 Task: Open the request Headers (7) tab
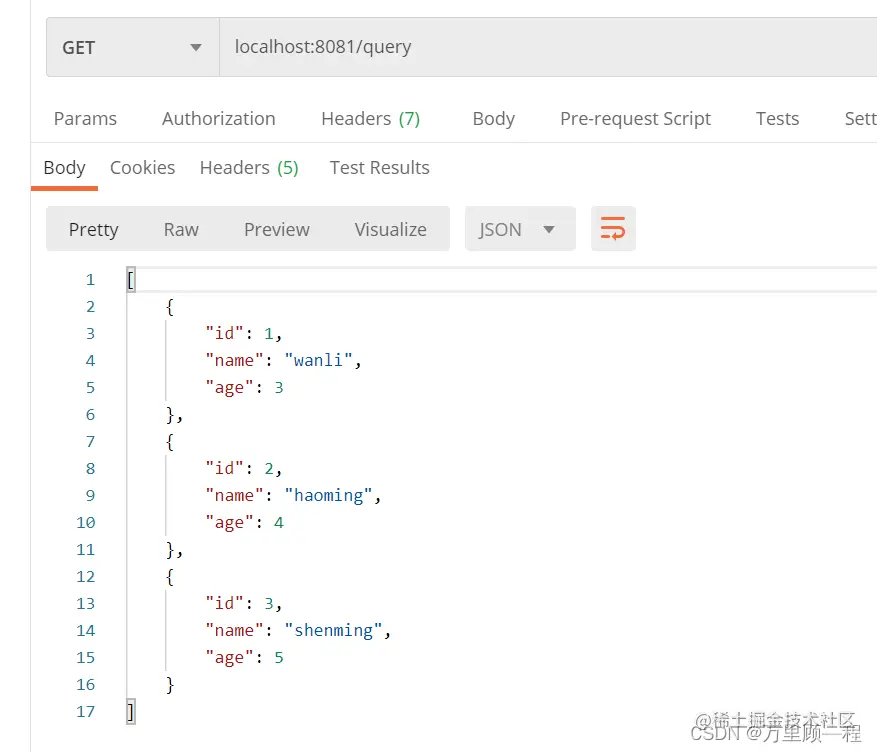tap(370, 119)
